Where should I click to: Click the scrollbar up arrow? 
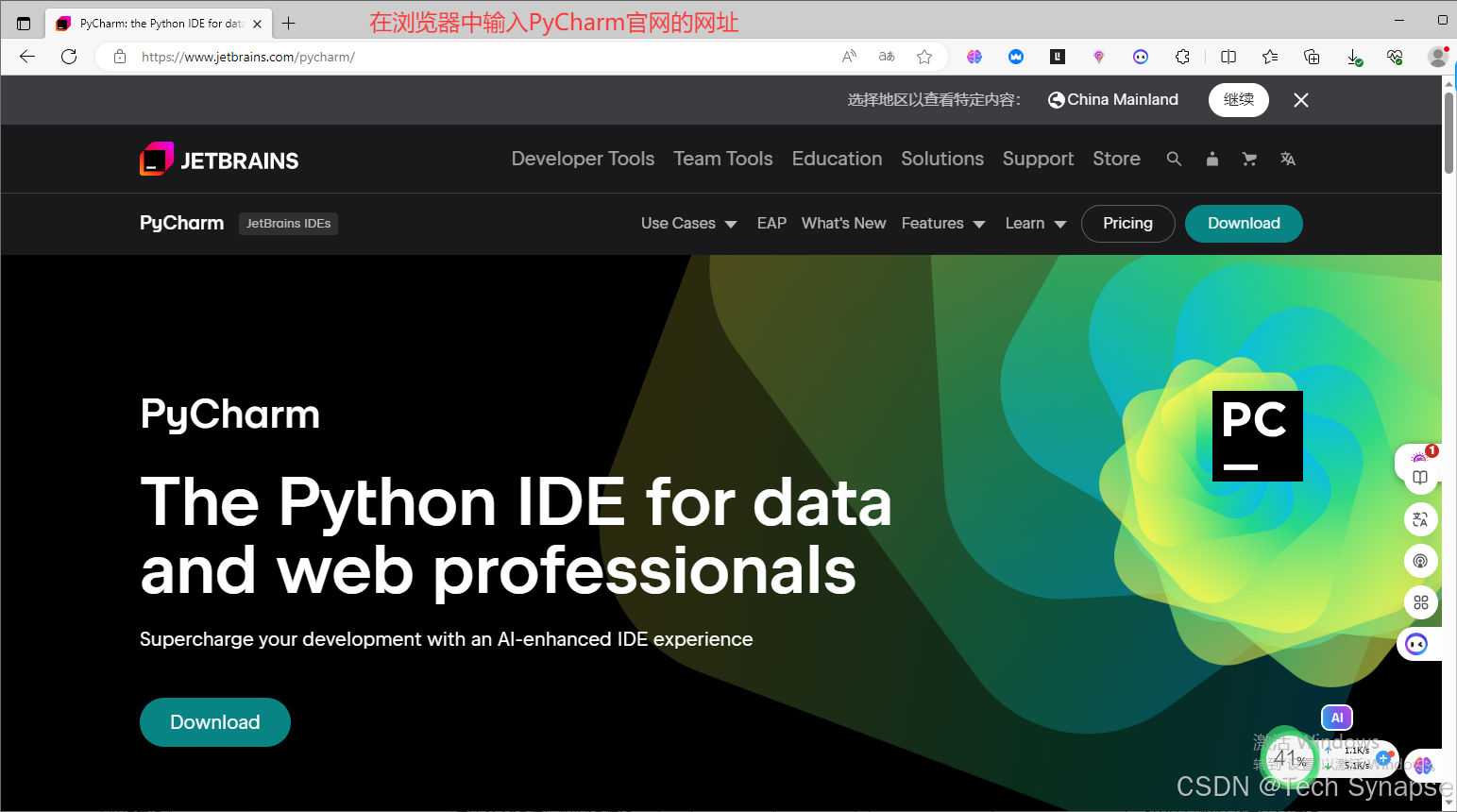point(1449,83)
